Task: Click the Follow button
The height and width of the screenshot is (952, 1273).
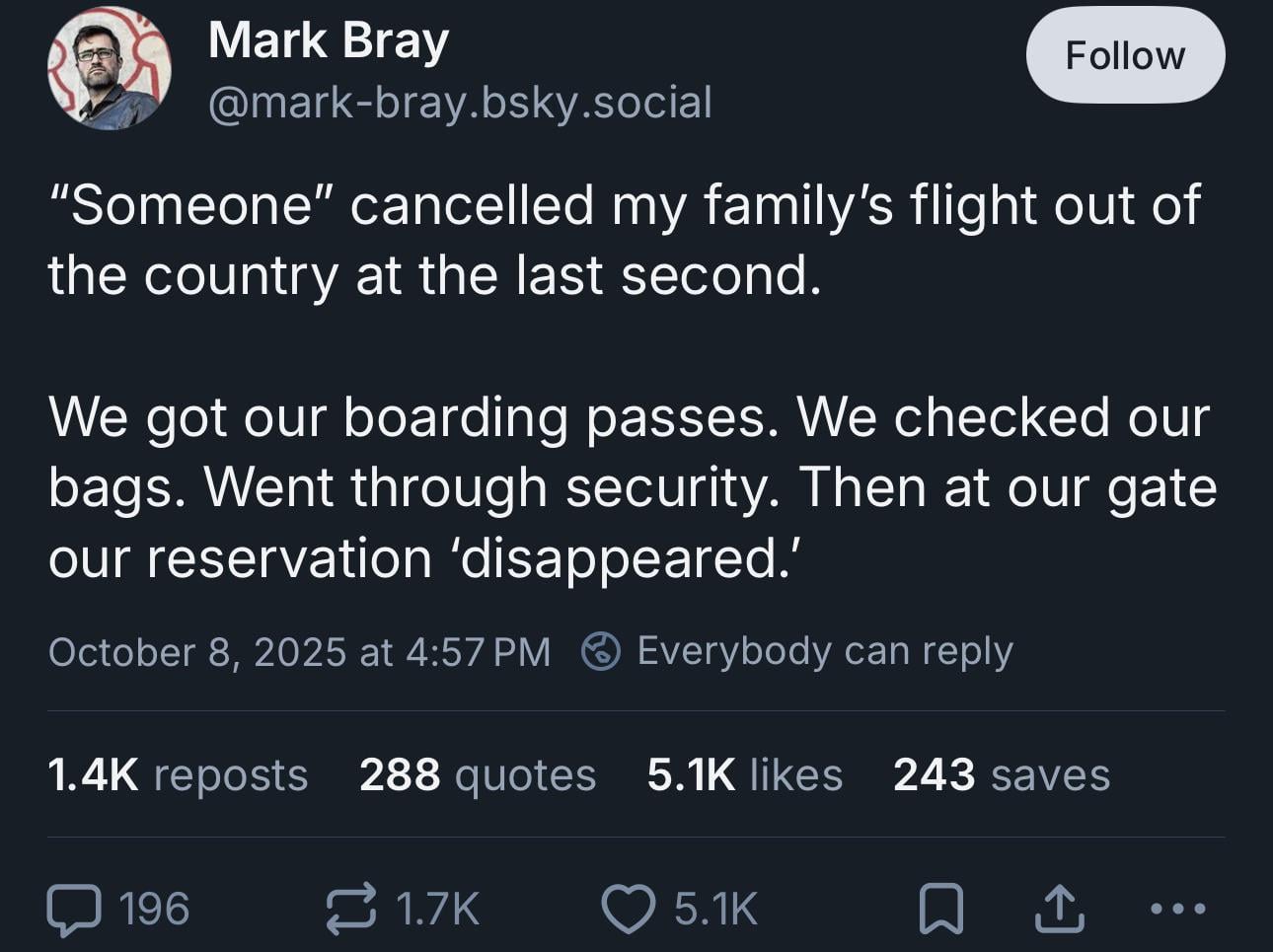Action: tap(1125, 56)
